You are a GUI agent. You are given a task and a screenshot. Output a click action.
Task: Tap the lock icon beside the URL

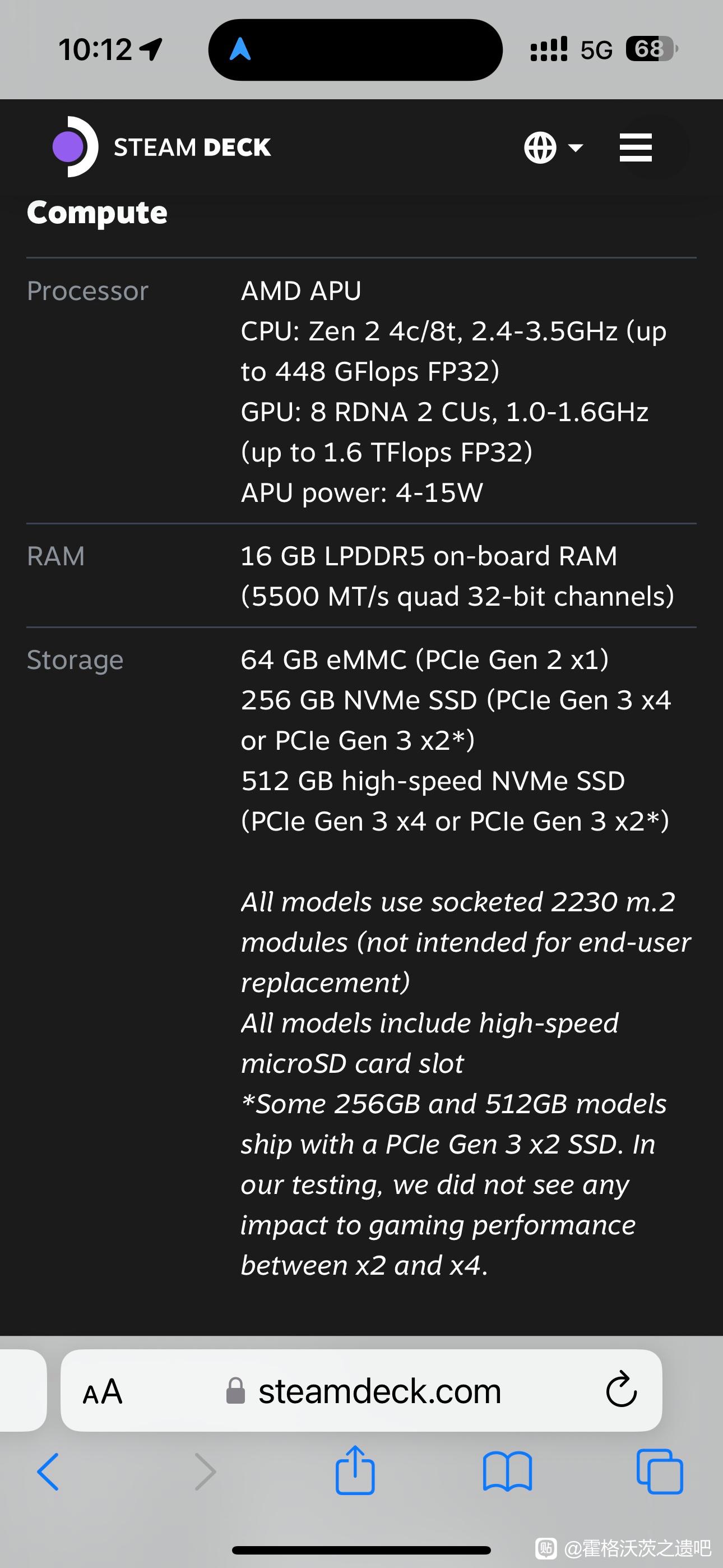(x=235, y=1391)
